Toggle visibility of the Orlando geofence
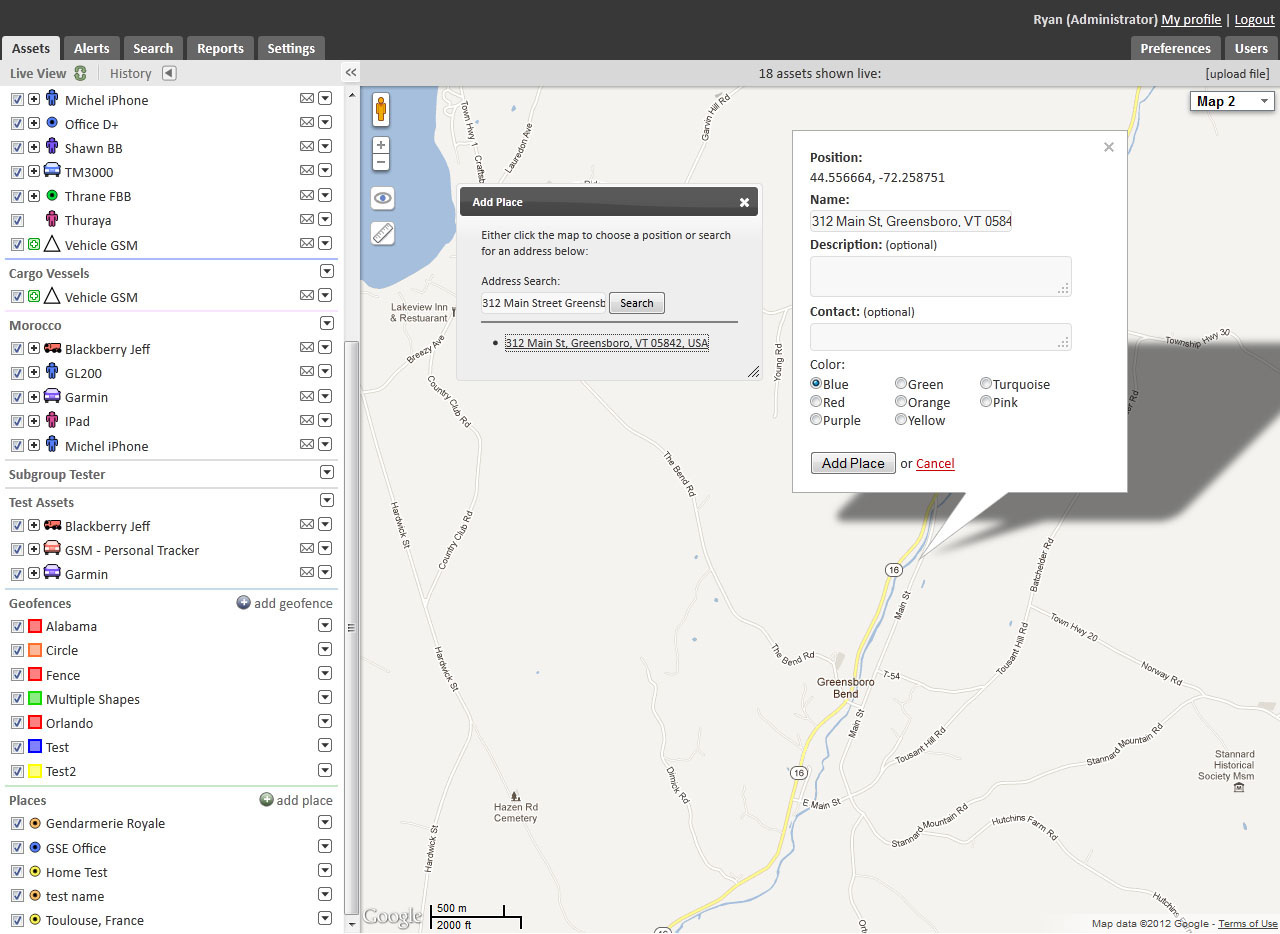The image size is (1280, 934). click(x=17, y=722)
